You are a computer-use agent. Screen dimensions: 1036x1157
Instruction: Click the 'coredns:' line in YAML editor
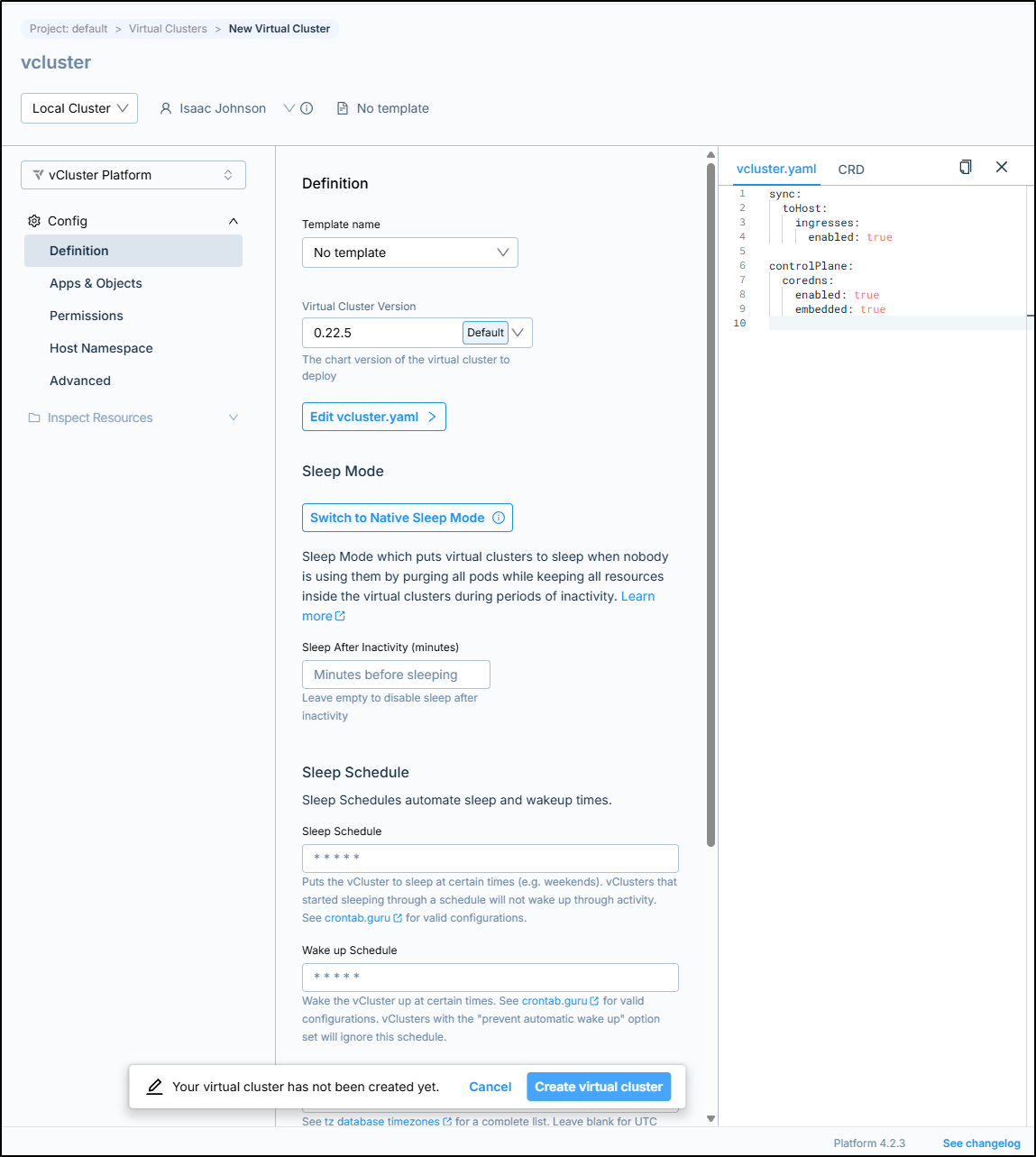(808, 280)
